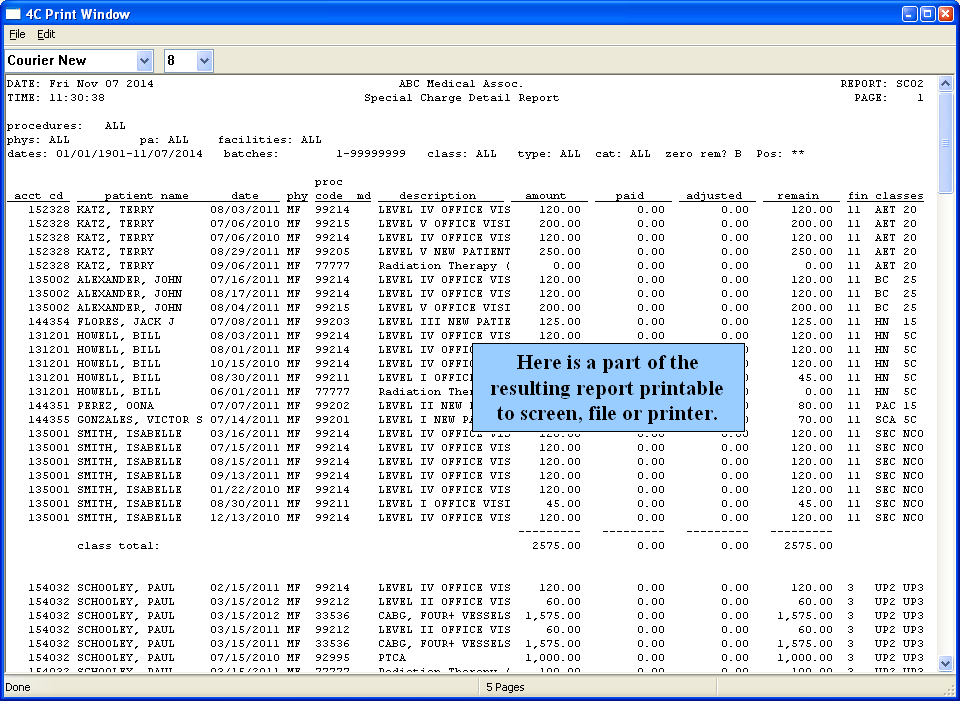Click the date '09/06/2011'

click(245, 266)
